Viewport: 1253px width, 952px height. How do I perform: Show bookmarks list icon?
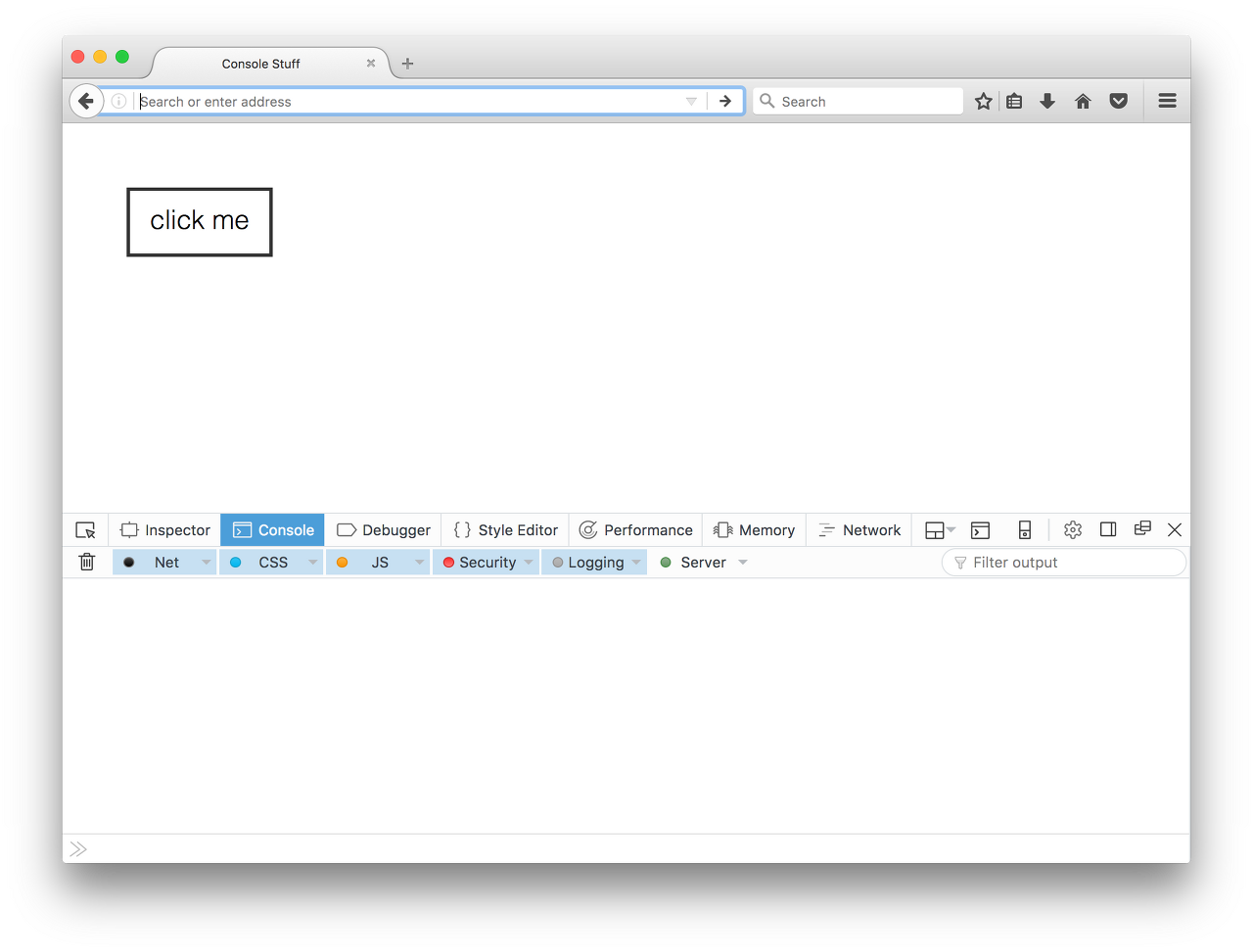point(1014,101)
